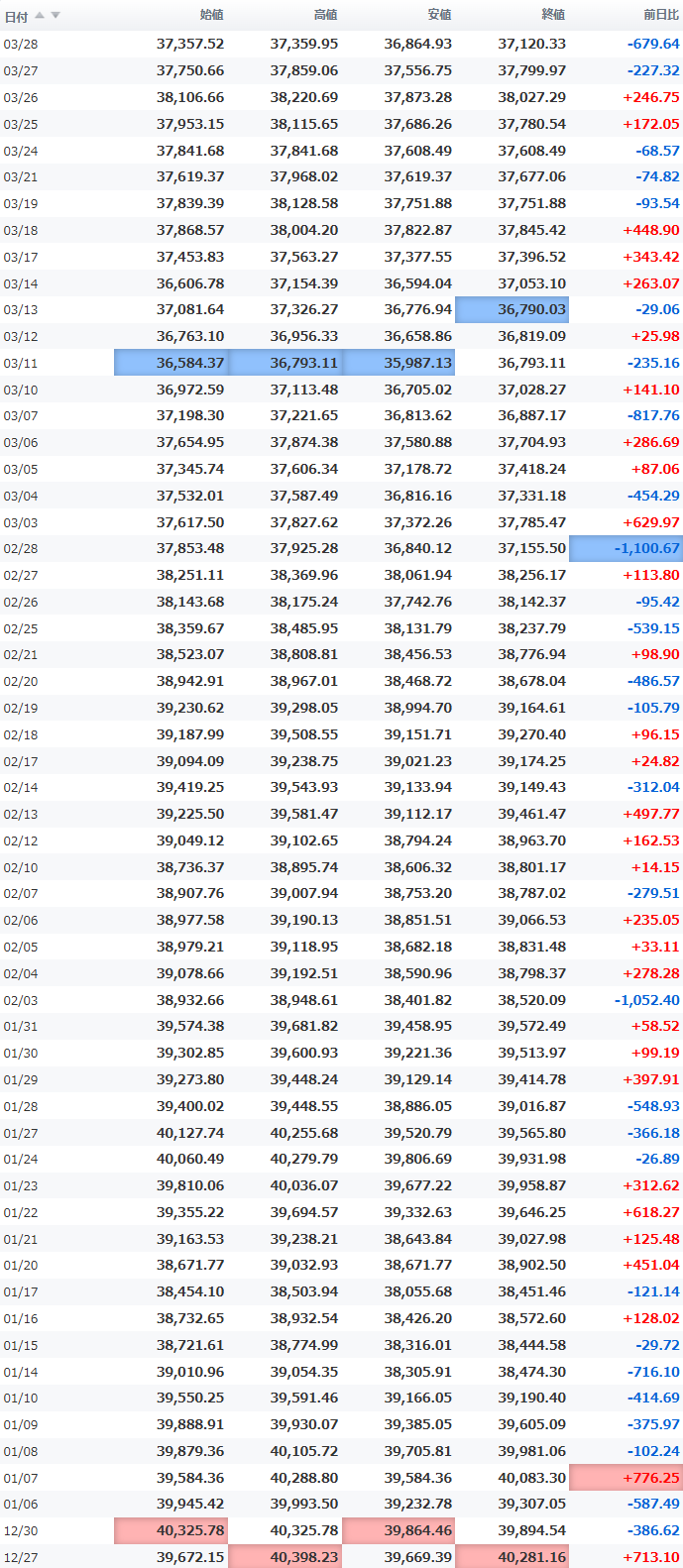This screenshot has height=1568, width=683.
Task: Select the closing price 37,677.06
Action: click(532, 176)
